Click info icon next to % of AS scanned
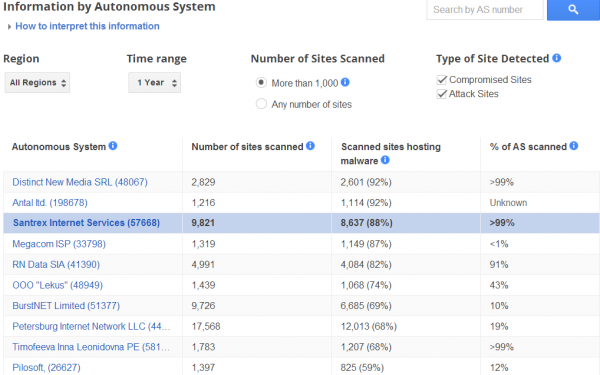600x375 pixels. (x=574, y=146)
